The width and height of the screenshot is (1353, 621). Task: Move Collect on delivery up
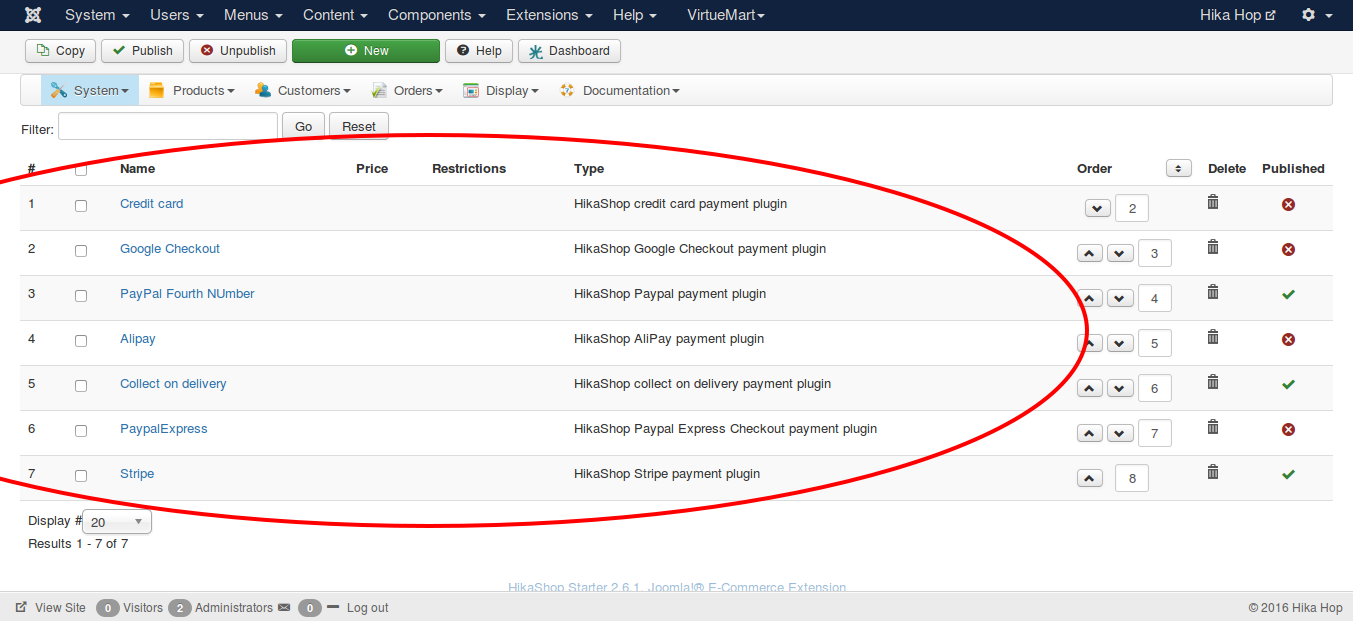tap(1090, 388)
